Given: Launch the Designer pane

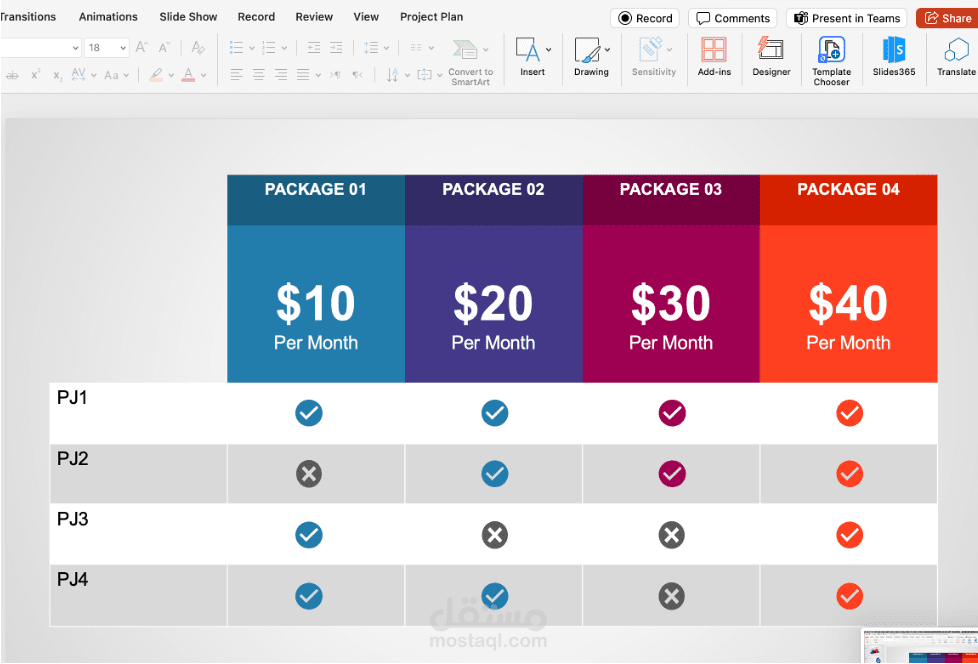Looking at the screenshot, I should tap(771, 57).
